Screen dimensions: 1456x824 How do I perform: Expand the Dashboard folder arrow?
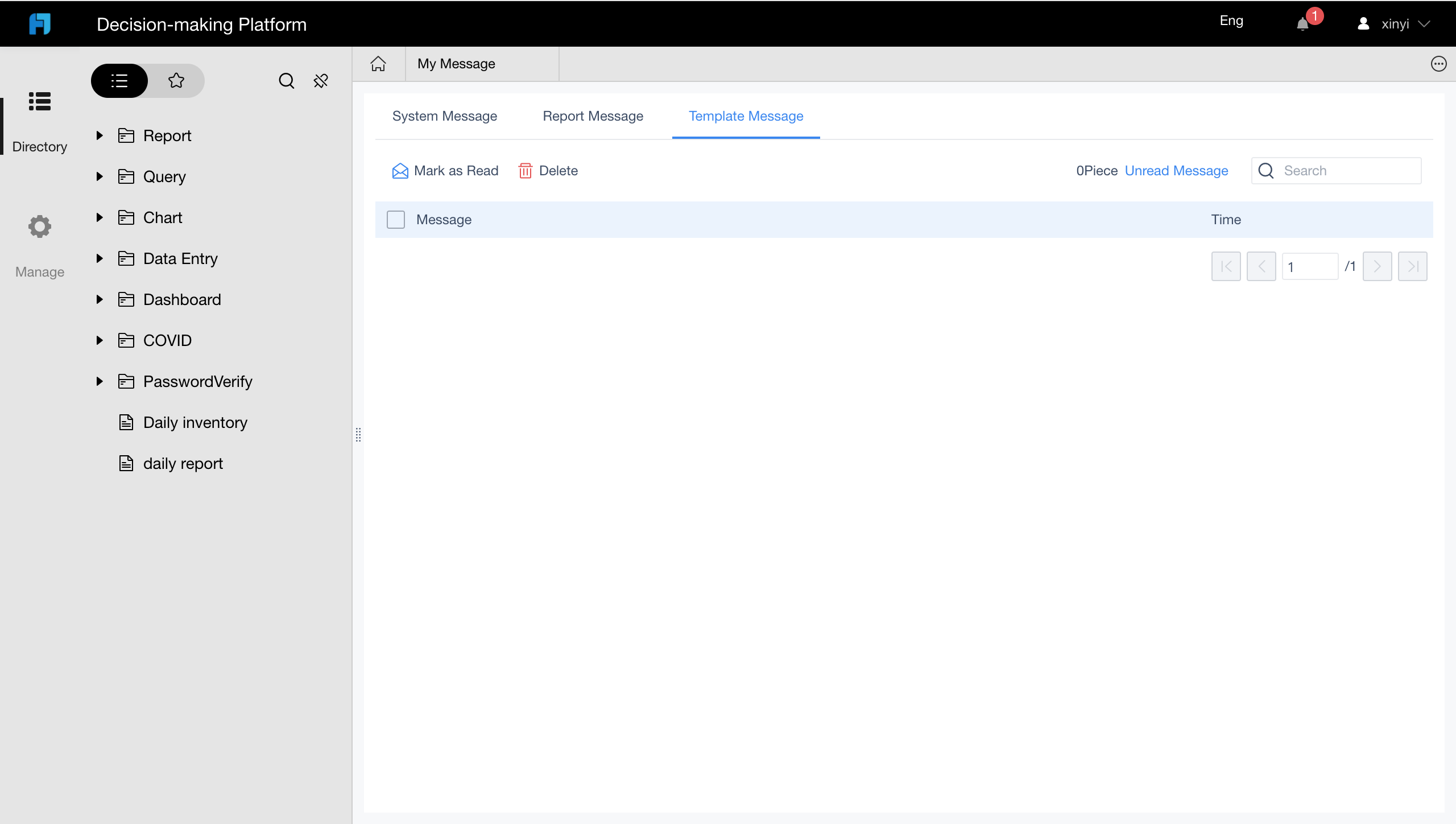[100, 299]
